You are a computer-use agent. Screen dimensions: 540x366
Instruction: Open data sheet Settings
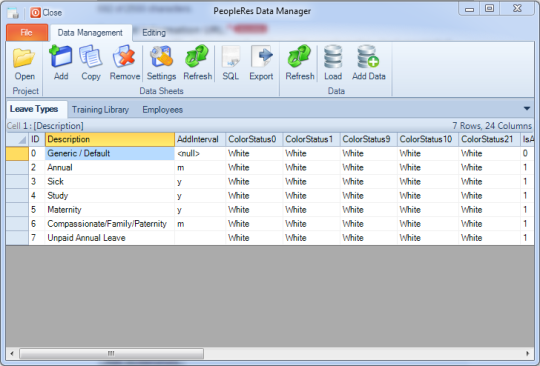tap(161, 64)
